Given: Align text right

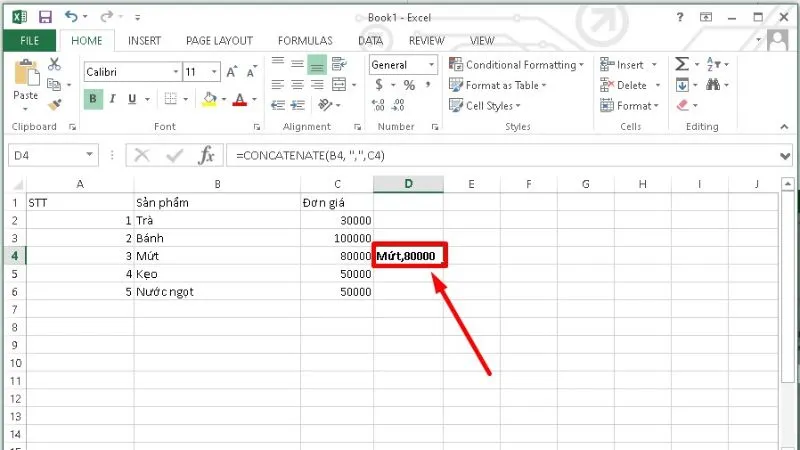Looking at the screenshot, I should coord(317,84).
